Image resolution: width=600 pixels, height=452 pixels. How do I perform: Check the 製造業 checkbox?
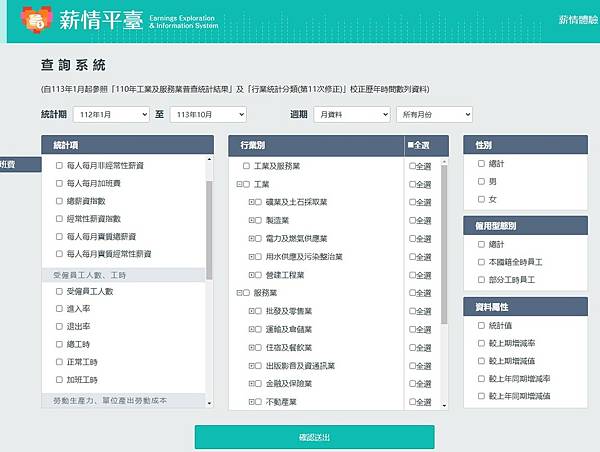[x=259, y=220]
